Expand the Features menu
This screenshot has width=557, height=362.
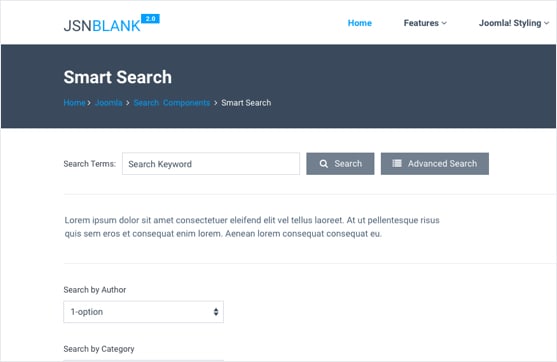[x=425, y=23]
